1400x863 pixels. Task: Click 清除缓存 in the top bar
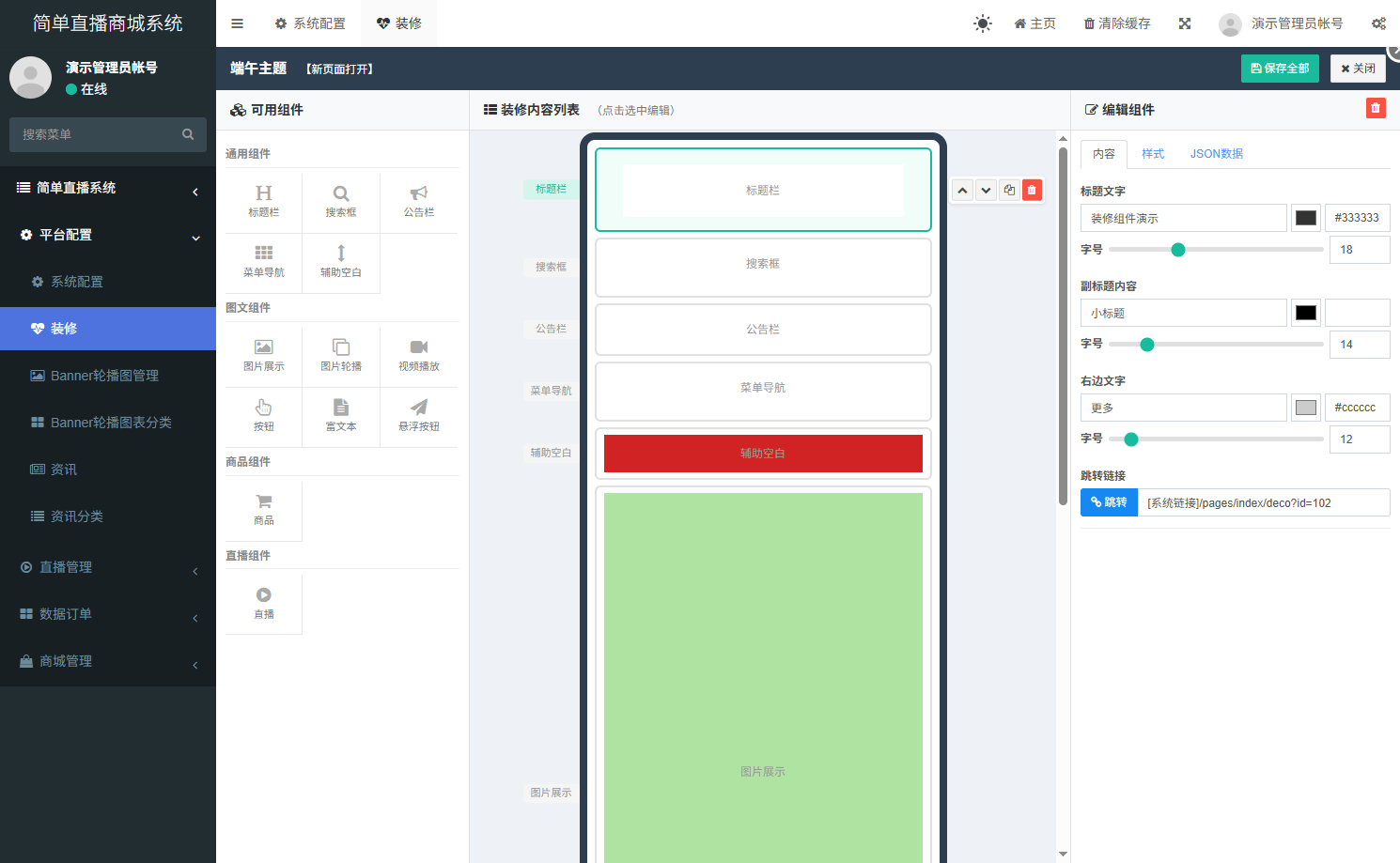click(1117, 23)
